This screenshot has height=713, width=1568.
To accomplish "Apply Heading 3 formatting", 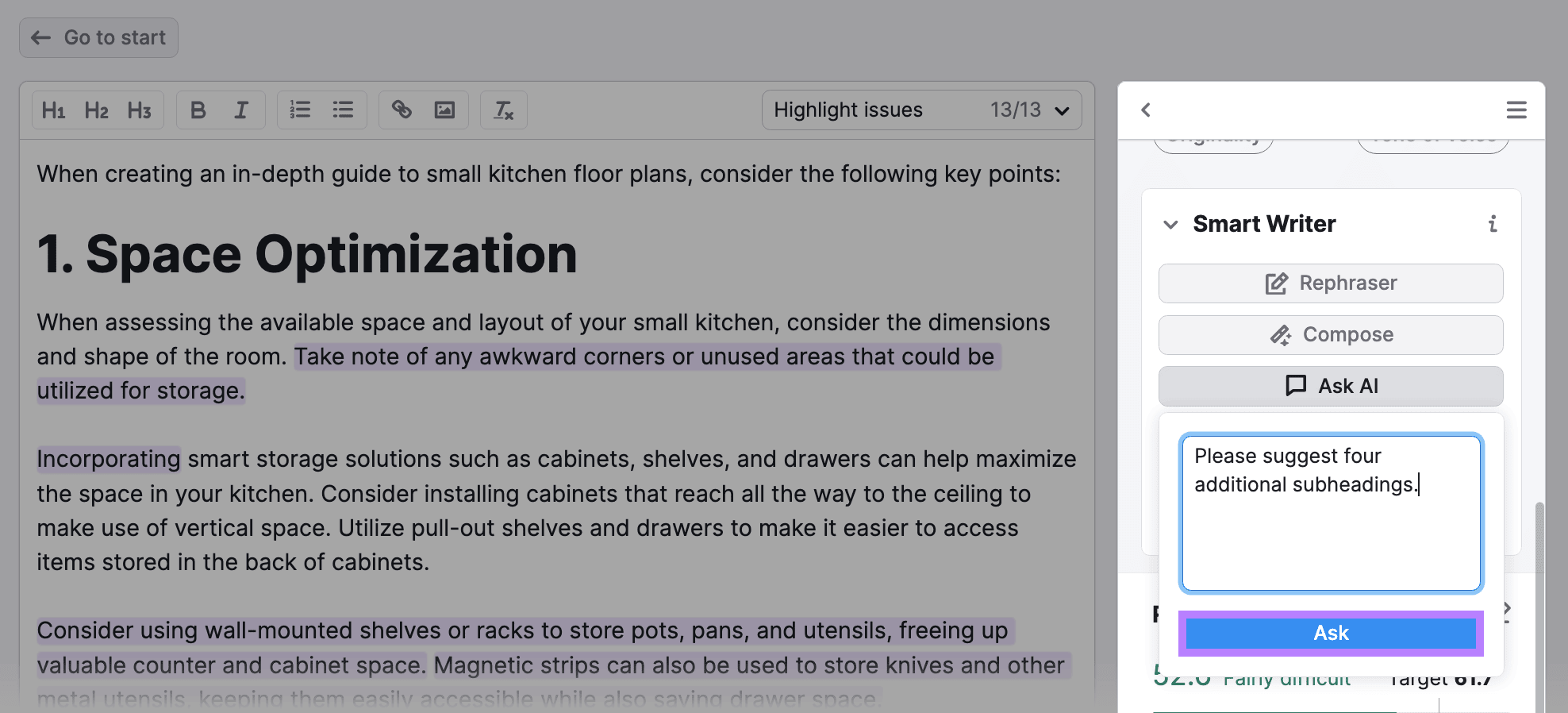I will 139,110.
